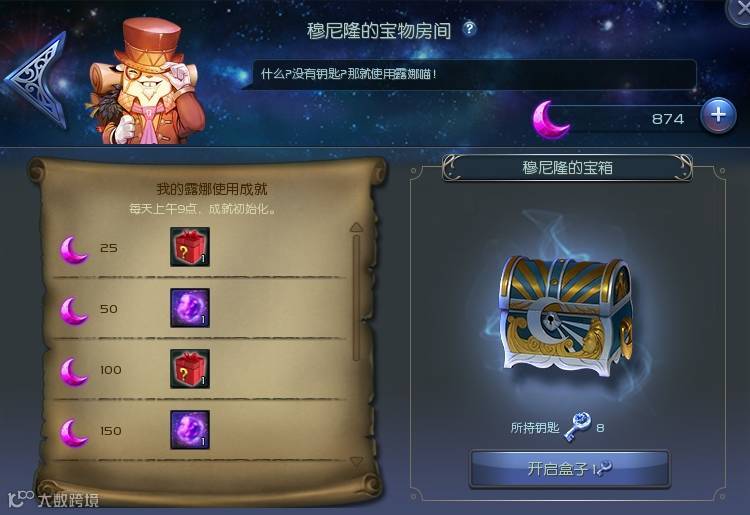The image size is (750, 515).
Task: Click the pink moon currency icon beside 874
Action: pyautogui.click(x=551, y=120)
